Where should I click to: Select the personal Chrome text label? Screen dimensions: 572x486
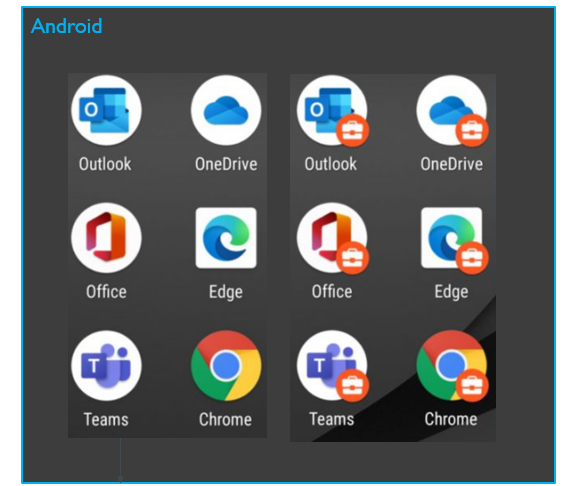point(225,419)
